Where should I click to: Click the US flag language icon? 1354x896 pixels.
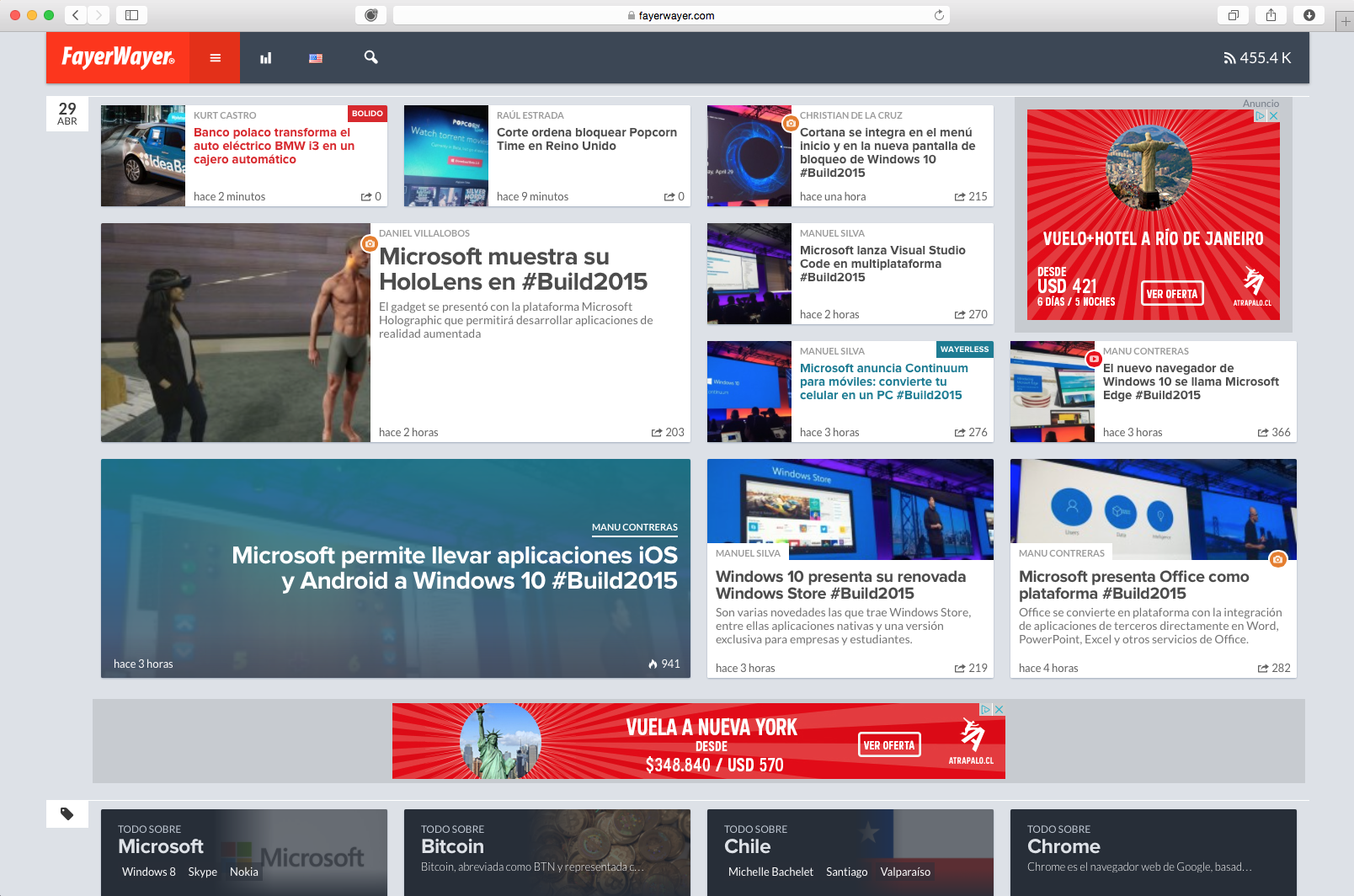click(x=316, y=58)
